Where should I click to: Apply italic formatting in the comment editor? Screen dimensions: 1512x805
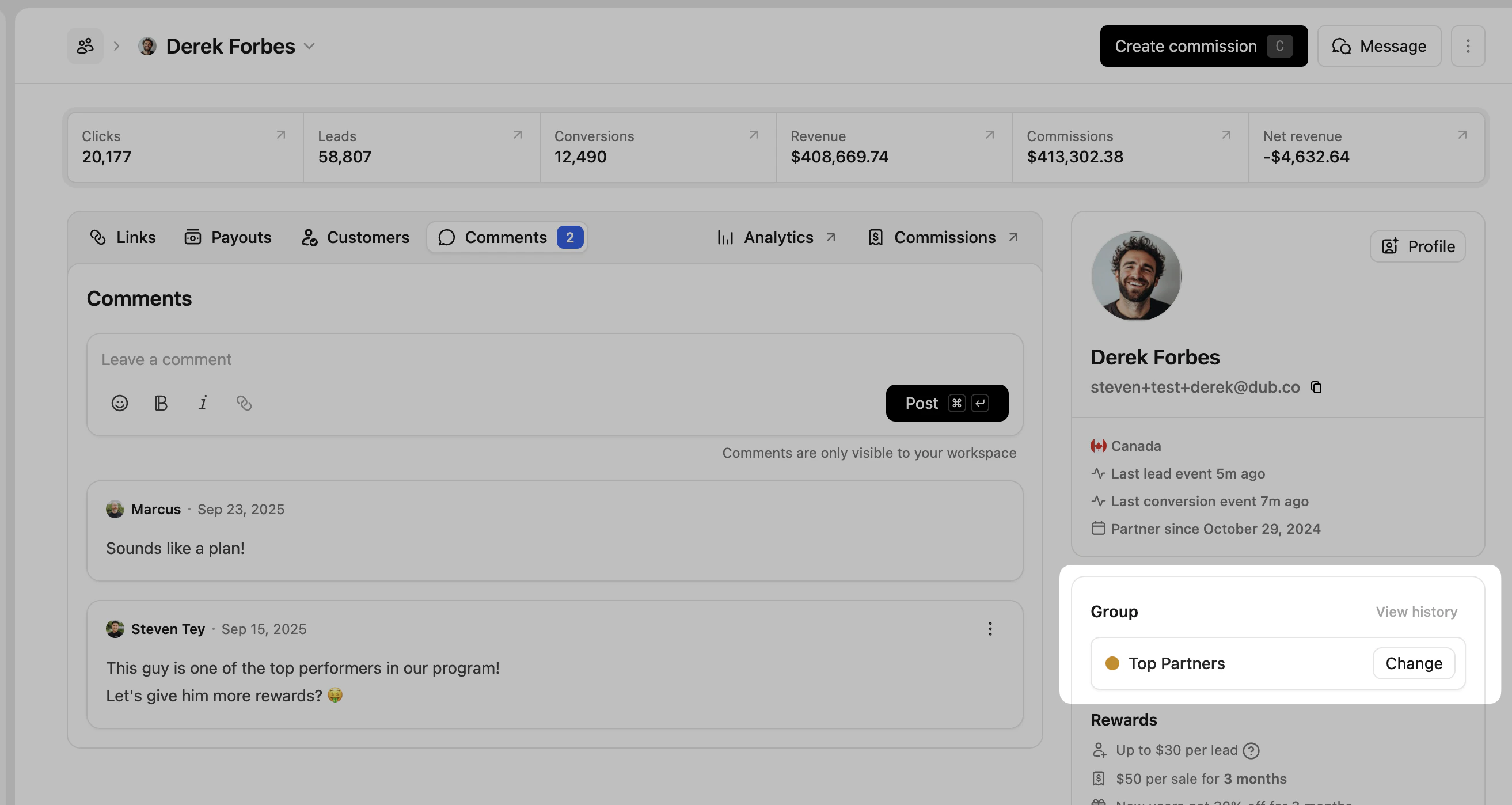pyautogui.click(x=203, y=403)
